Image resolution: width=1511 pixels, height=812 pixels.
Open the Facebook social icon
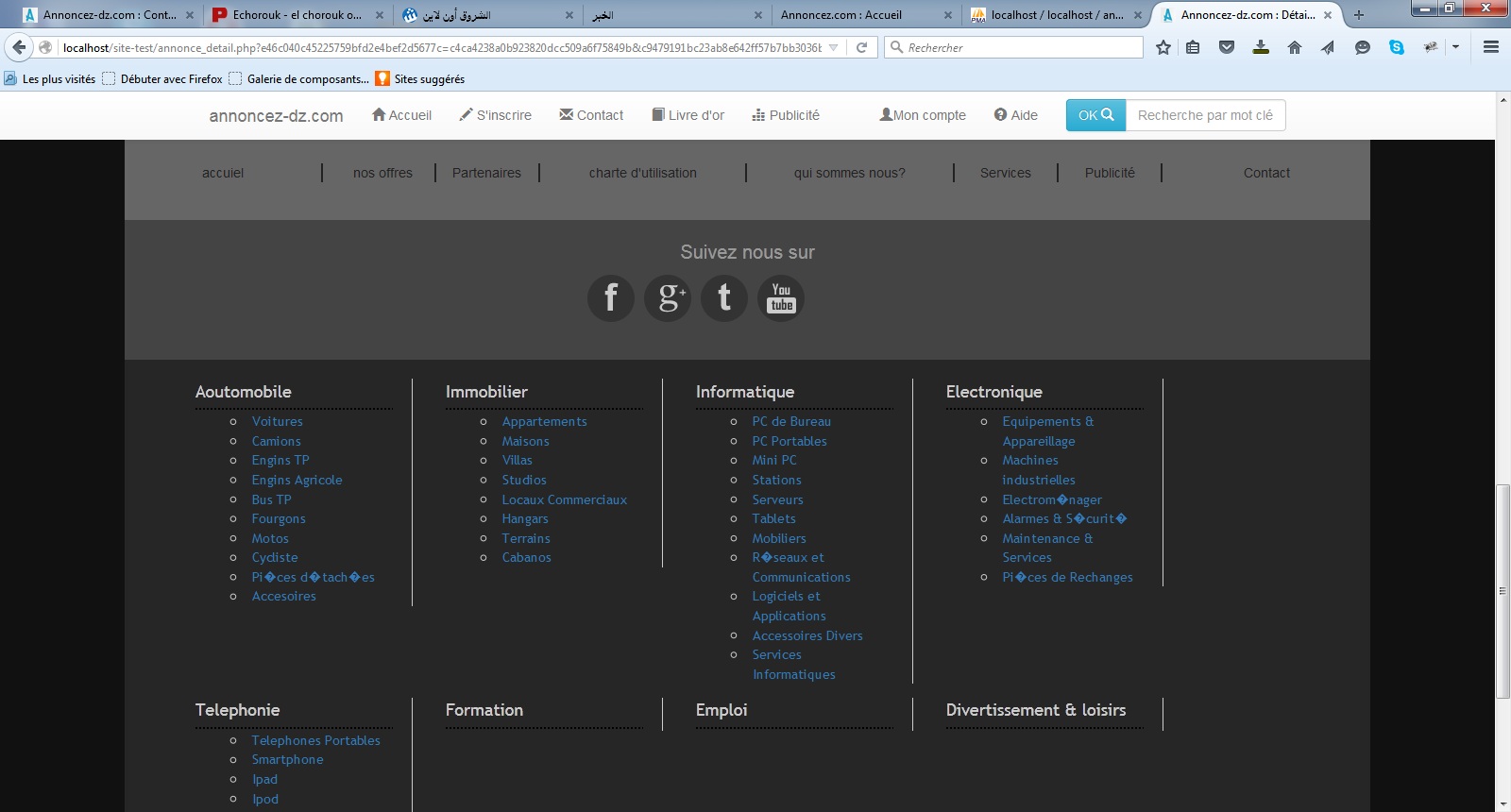coord(611,298)
